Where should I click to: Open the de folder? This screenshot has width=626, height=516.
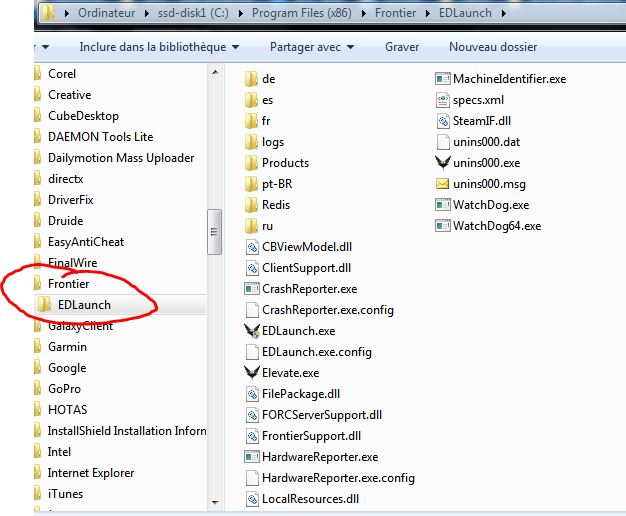260,79
